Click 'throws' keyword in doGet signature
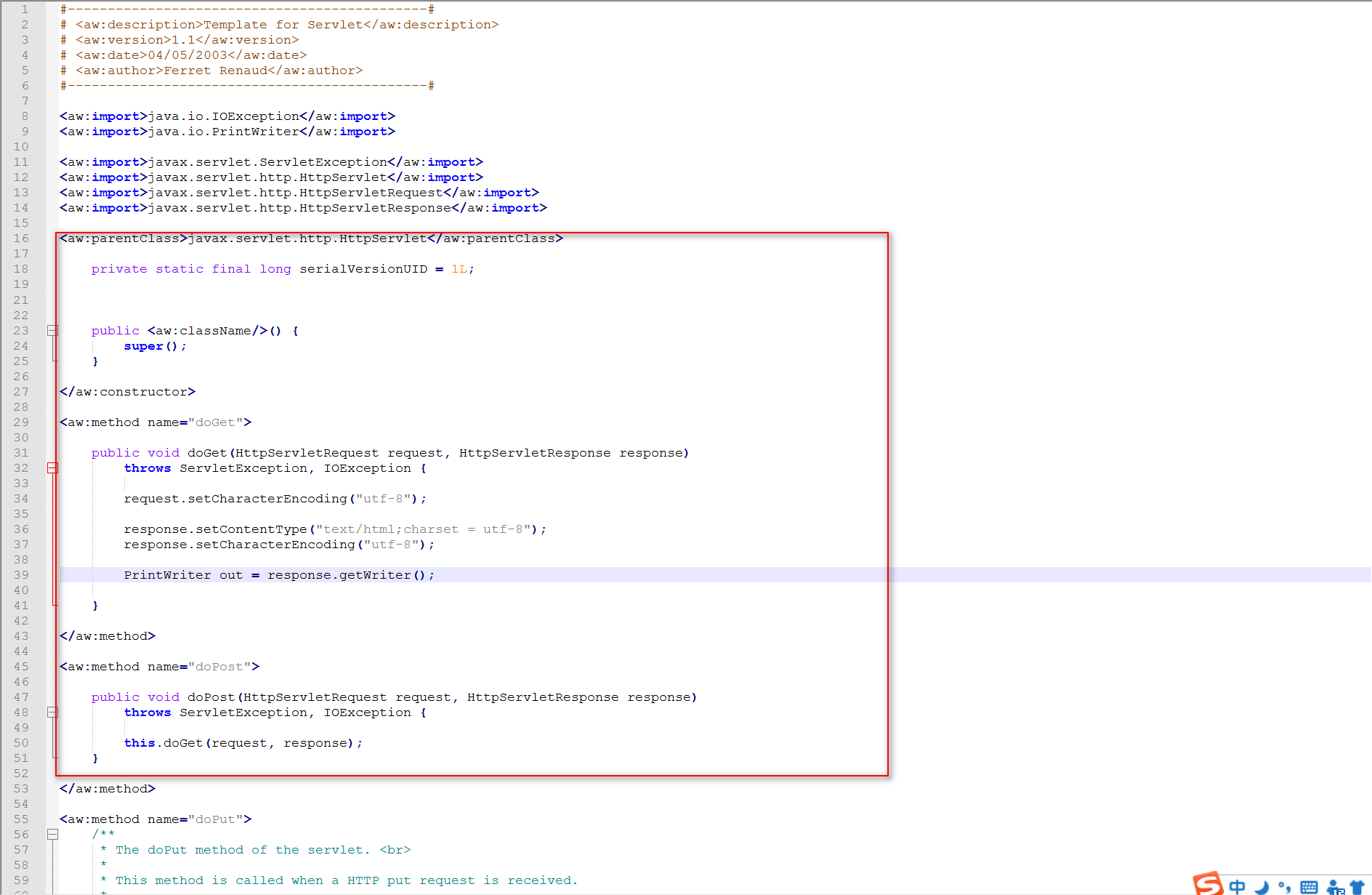 (148, 468)
